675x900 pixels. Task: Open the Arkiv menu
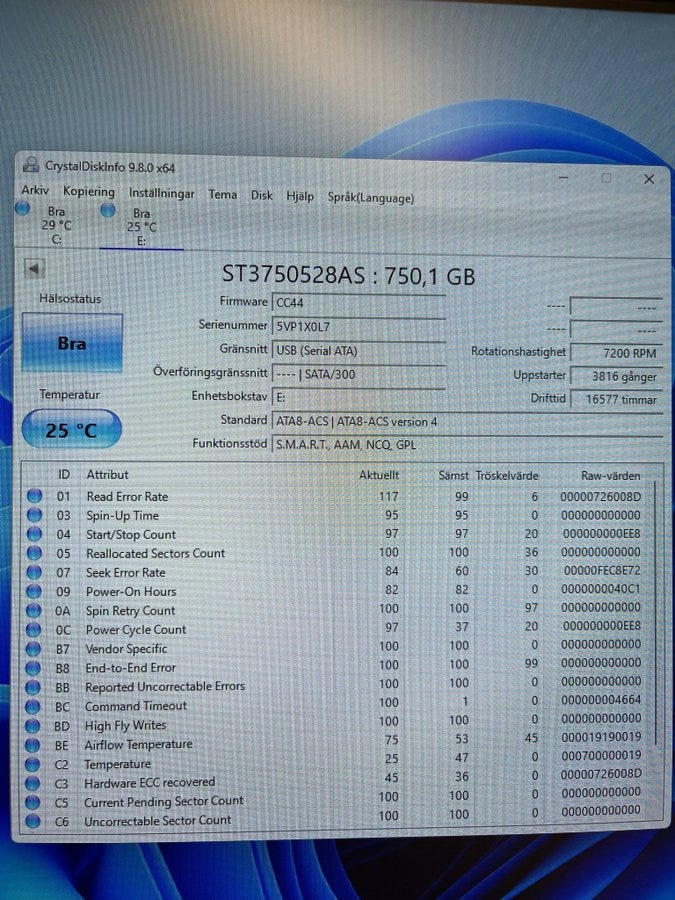35,190
